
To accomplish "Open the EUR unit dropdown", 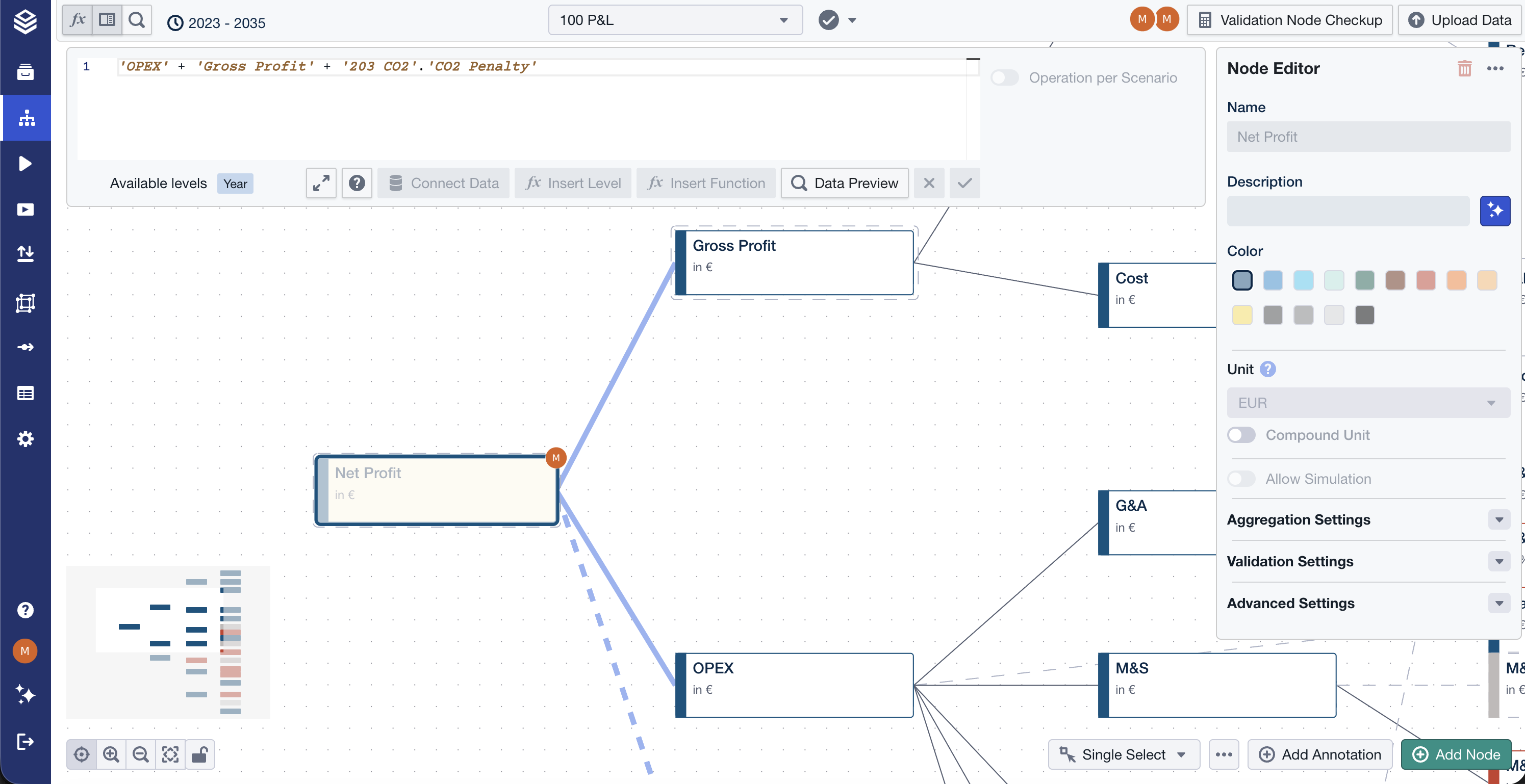I will click(x=1367, y=403).
